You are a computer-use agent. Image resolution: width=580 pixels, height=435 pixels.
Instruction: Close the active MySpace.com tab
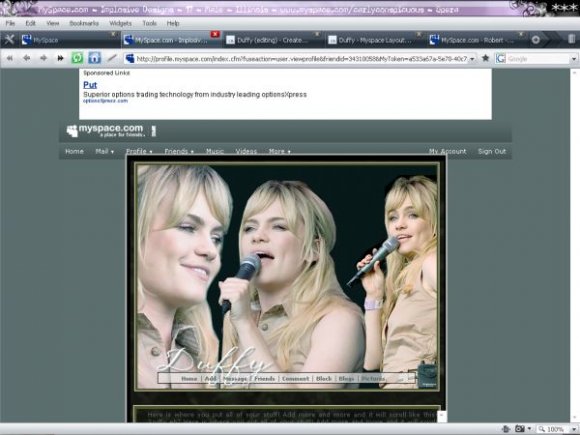[x=215, y=34]
